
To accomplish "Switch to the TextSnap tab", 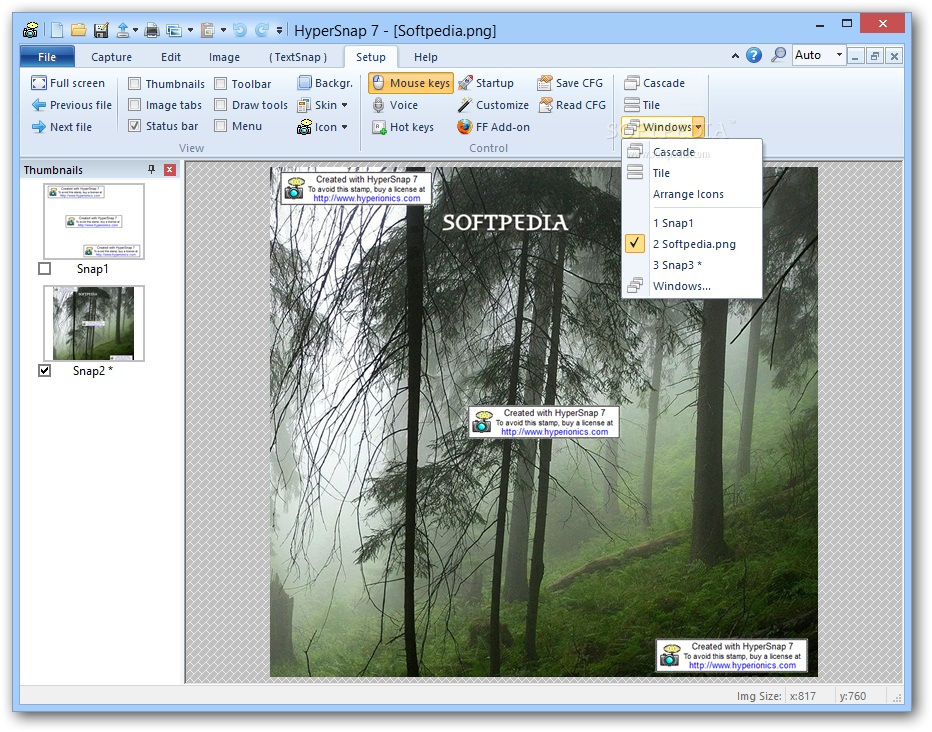I will coord(298,57).
